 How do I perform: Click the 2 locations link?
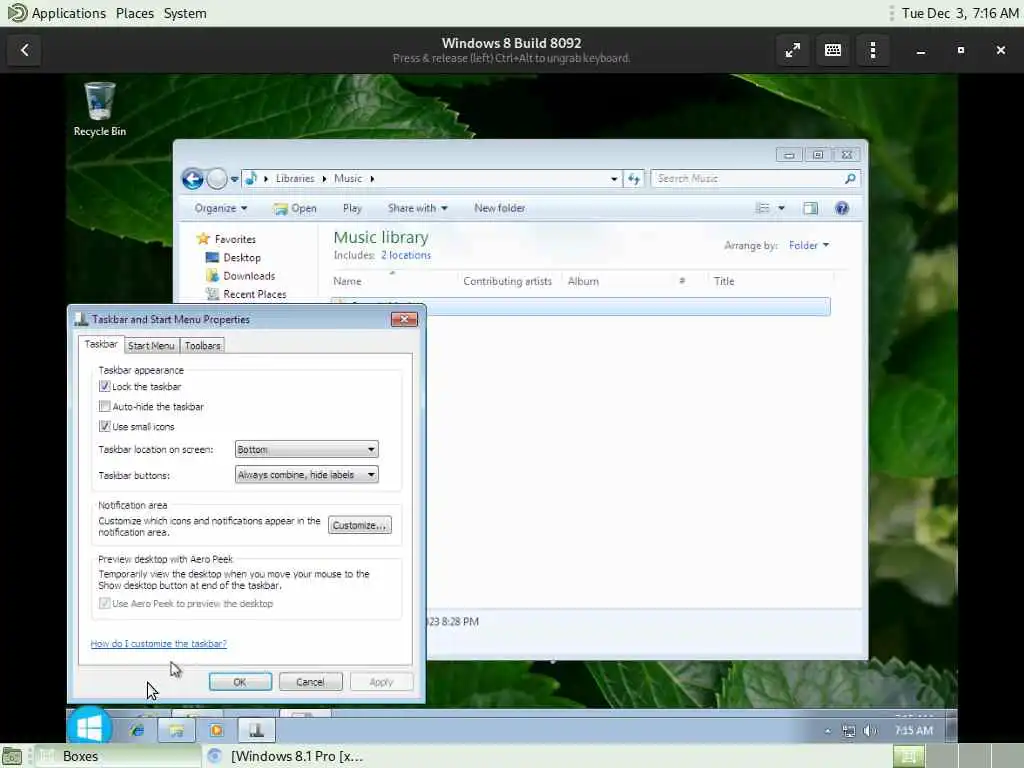point(406,255)
